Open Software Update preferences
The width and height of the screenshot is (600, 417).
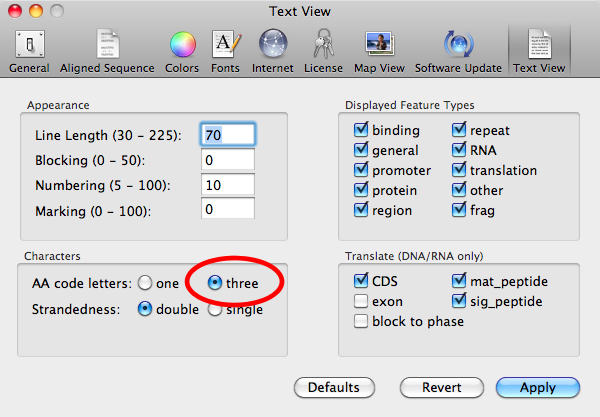click(456, 50)
